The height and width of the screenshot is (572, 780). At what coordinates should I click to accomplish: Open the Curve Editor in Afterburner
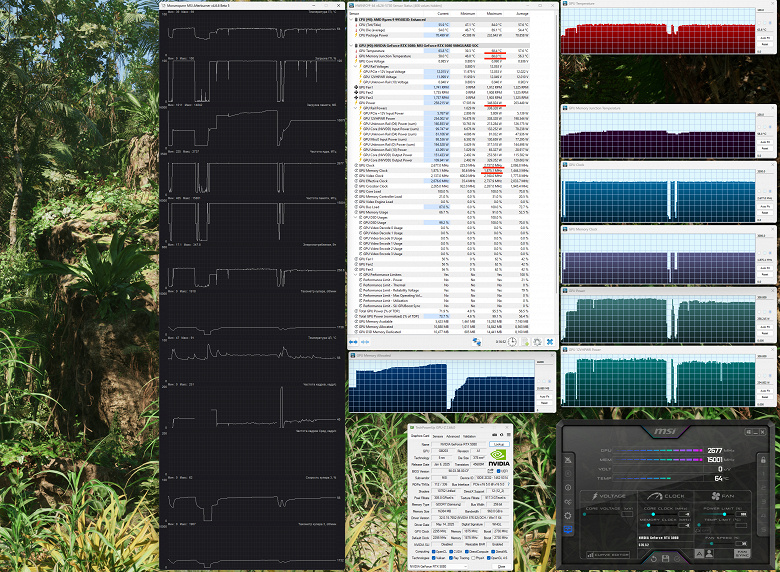[x=608, y=555]
